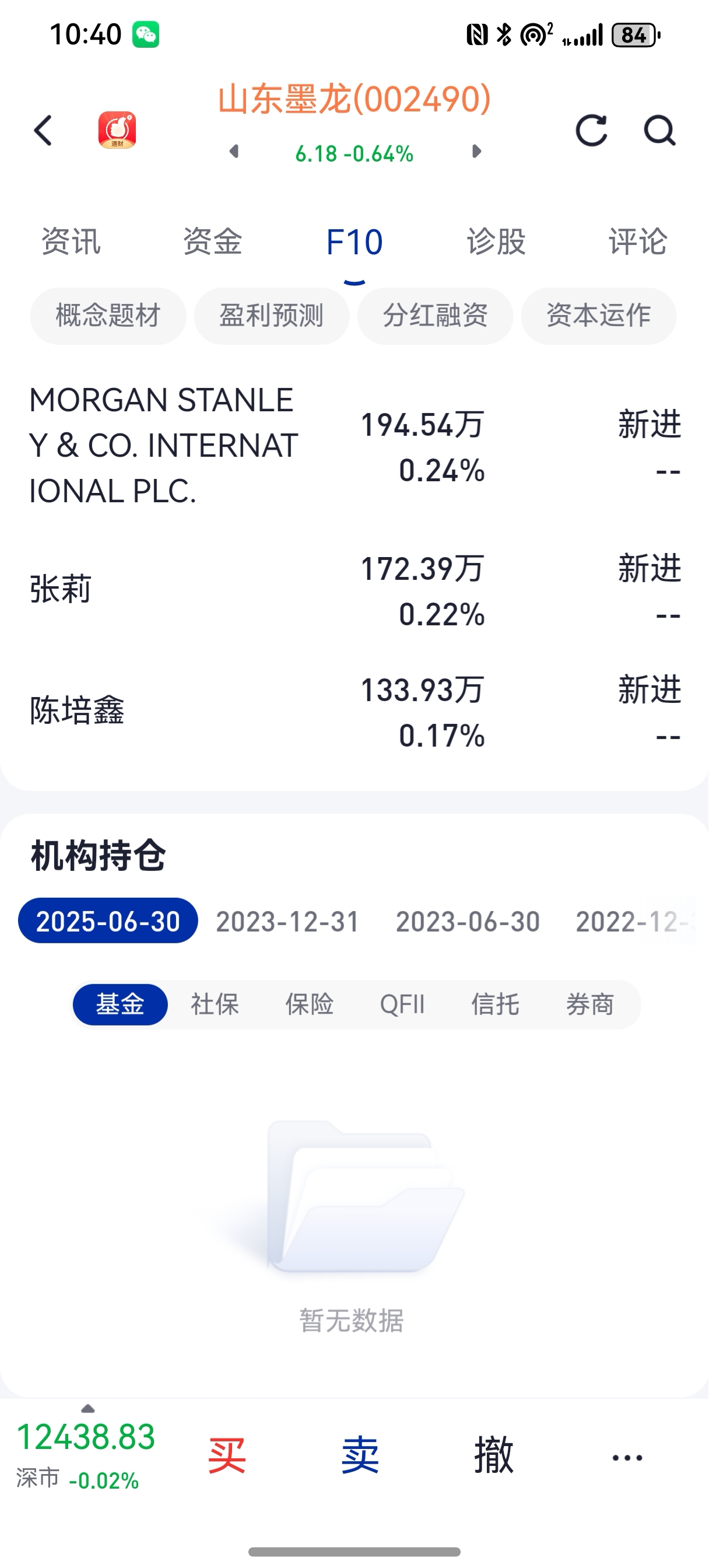Tap the back arrow icon
The width and height of the screenshot is (709, 1568).
43,130
